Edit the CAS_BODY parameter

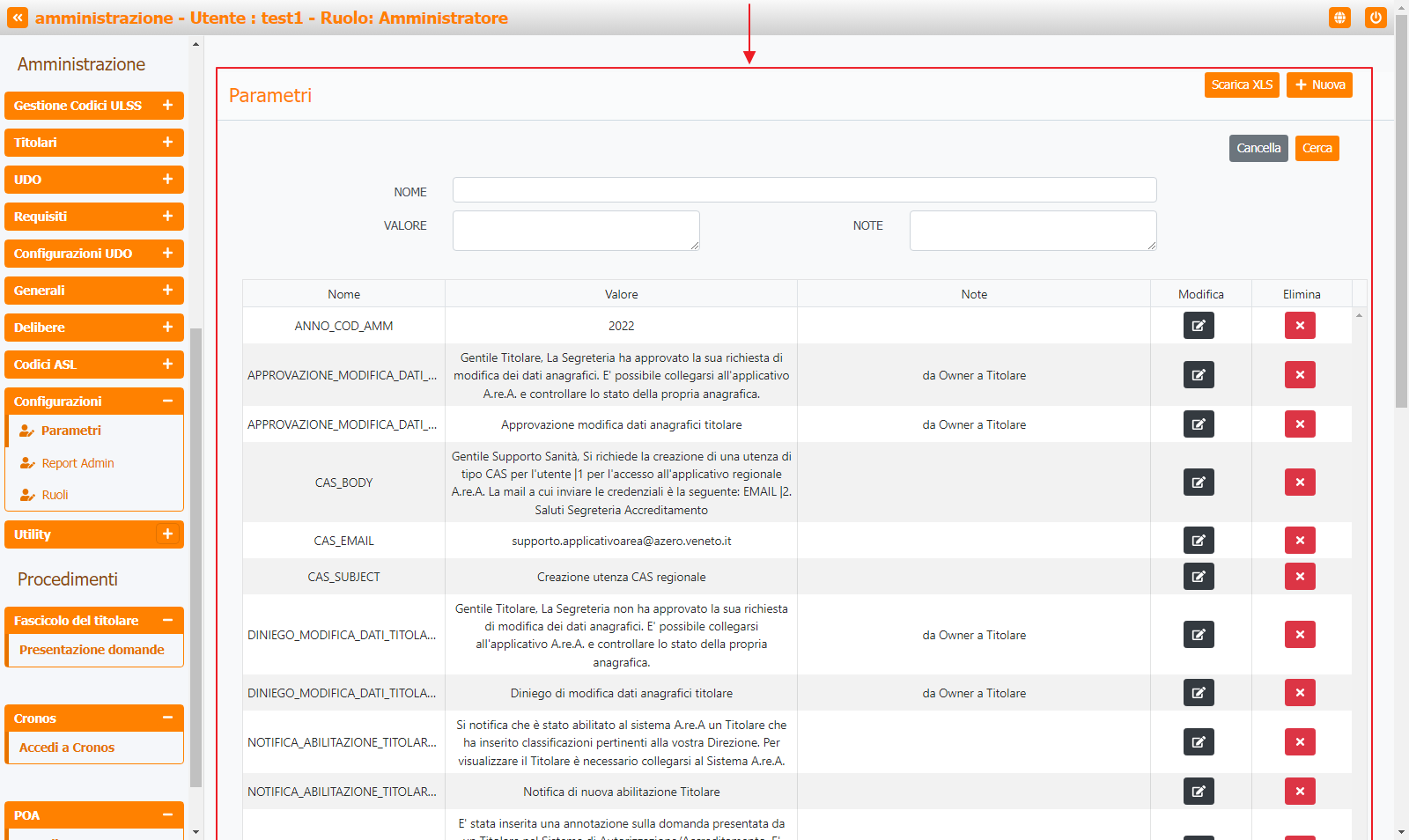[1199, 483]
